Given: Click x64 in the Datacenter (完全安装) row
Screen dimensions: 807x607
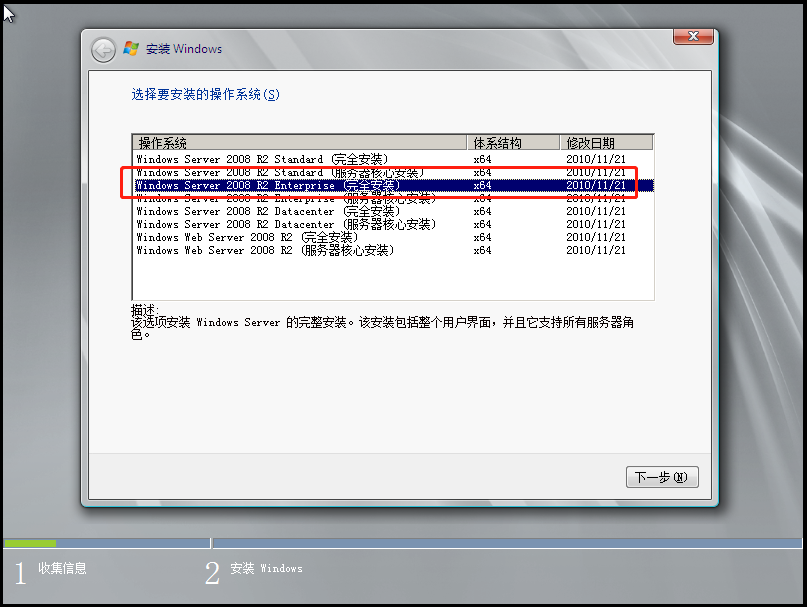Looking at the screenshot, I should click(482, 212).
